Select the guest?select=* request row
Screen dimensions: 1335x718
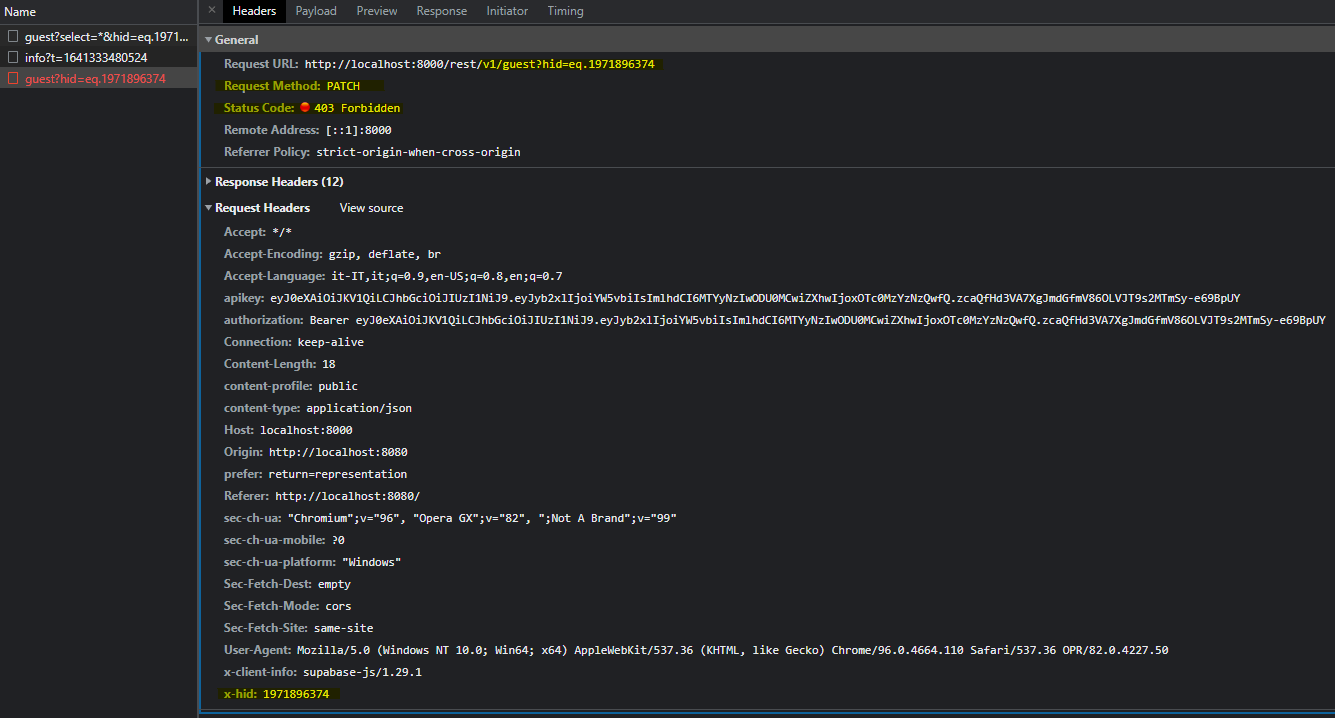coord(99,36)
